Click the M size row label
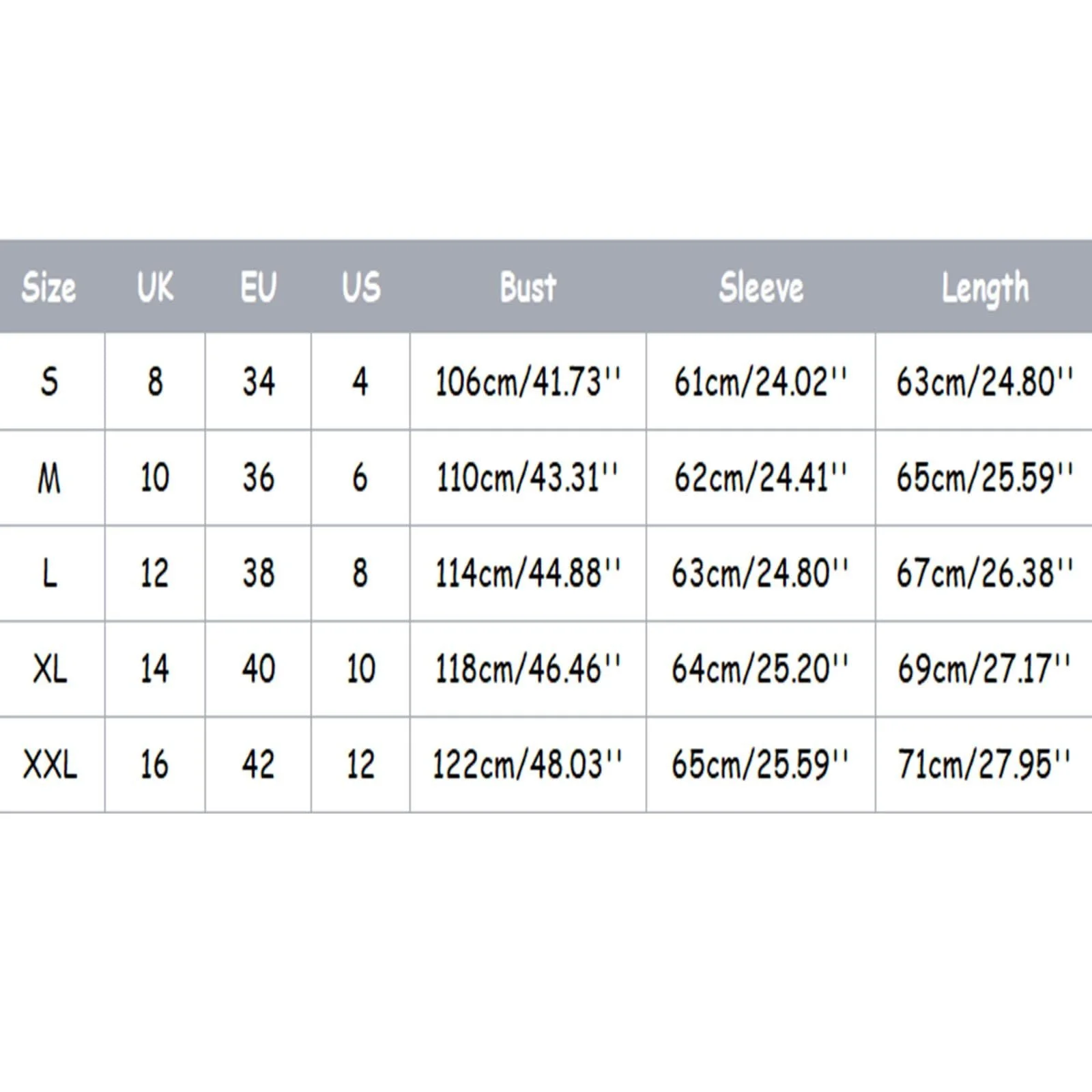 [49, 478]
